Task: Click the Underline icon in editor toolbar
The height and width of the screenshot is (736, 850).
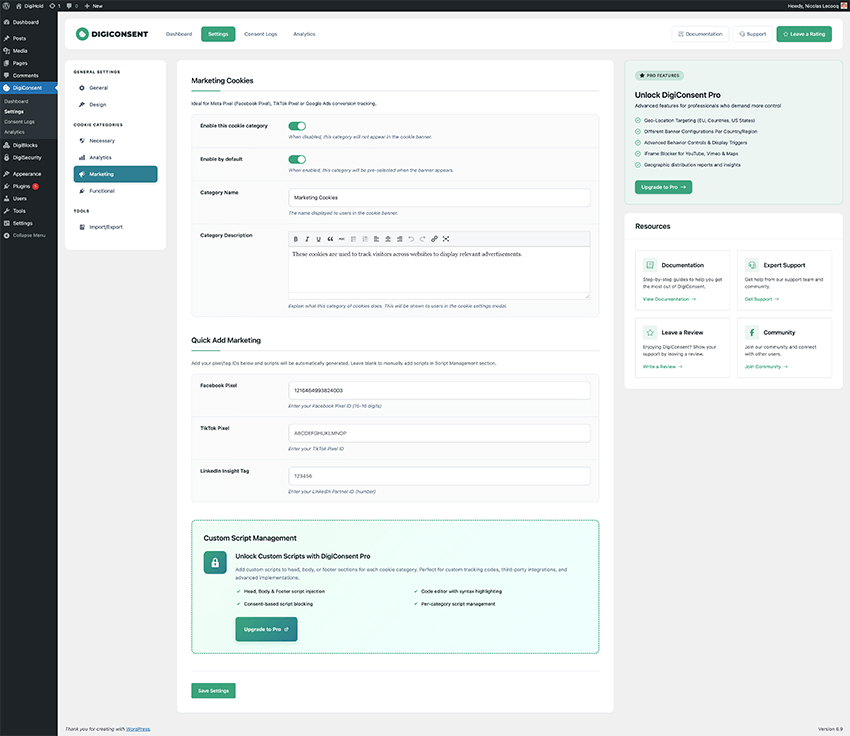Action: [318, 239]
